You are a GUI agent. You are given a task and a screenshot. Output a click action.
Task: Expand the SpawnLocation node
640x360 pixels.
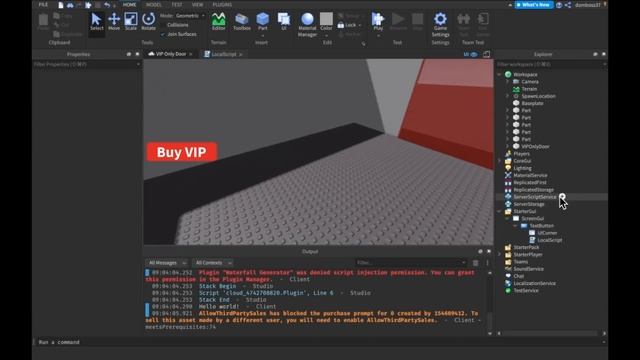[507, 96]
